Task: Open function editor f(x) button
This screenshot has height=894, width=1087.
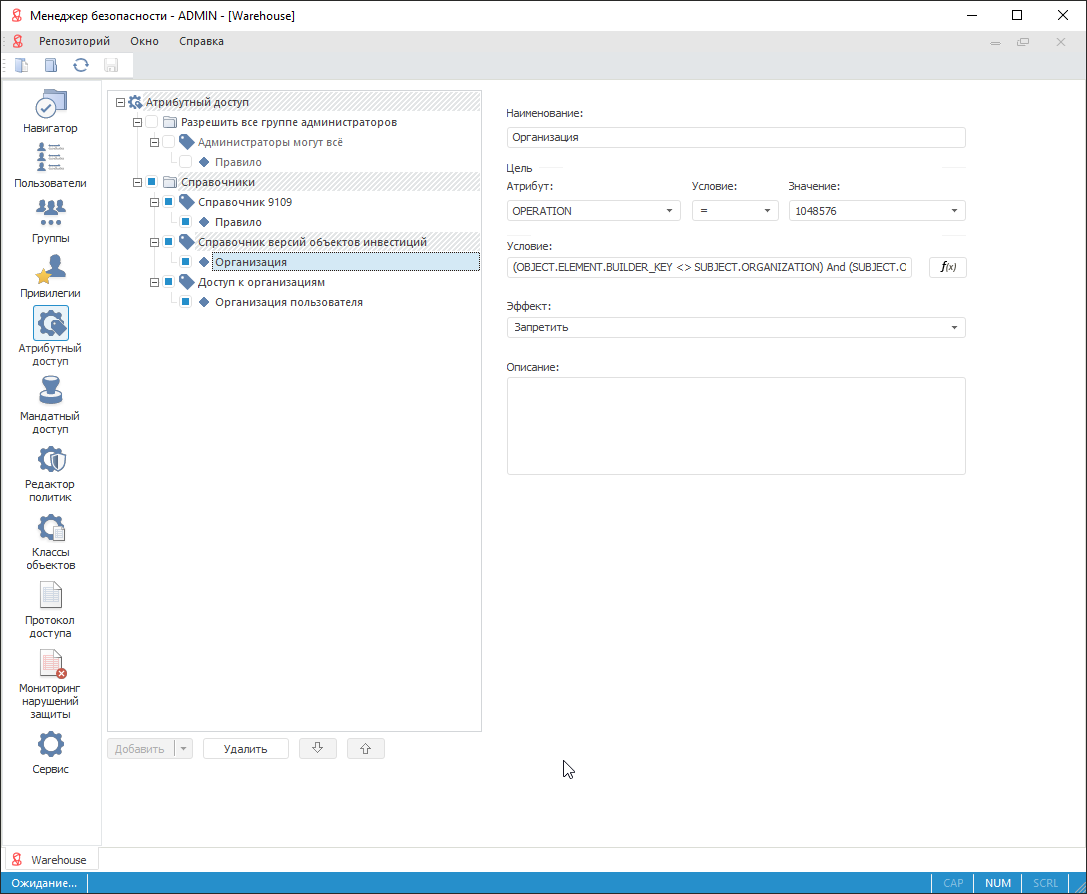Action: click(x=947, y=267)
